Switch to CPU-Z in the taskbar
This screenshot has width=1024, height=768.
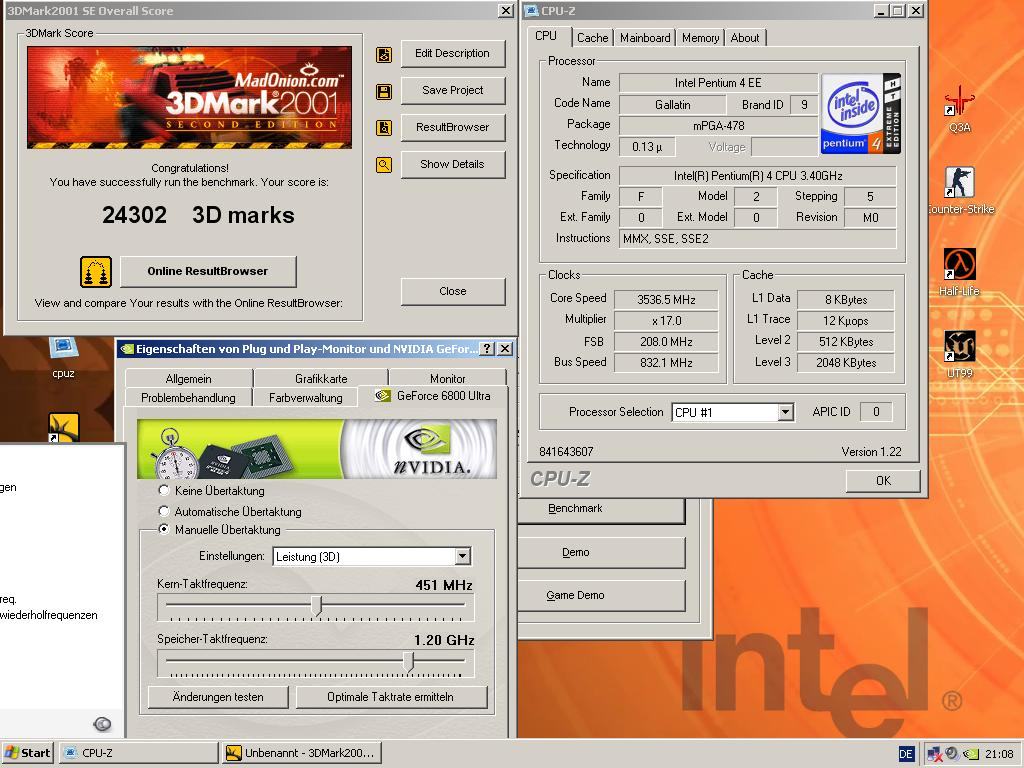138,753
